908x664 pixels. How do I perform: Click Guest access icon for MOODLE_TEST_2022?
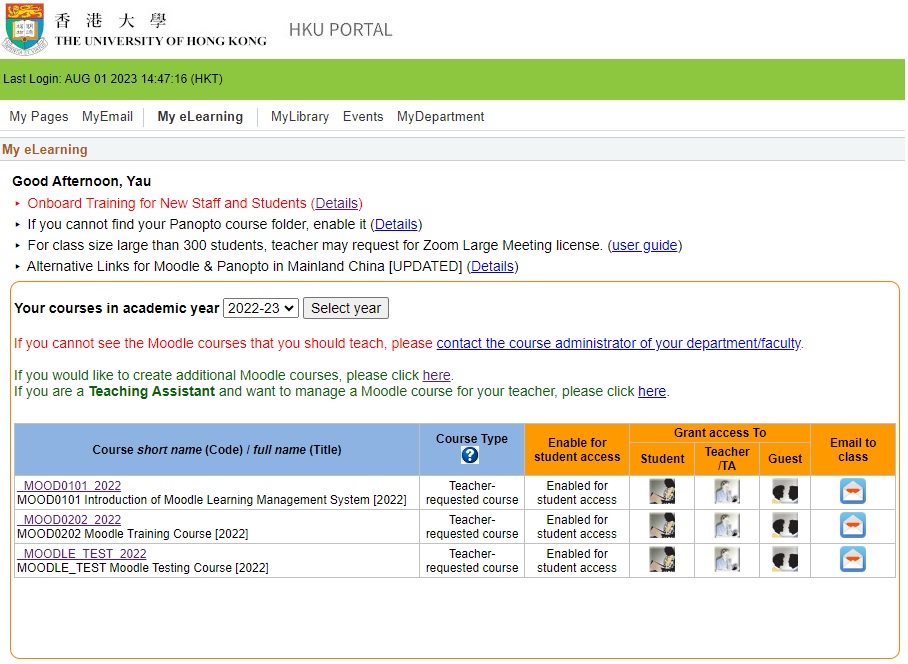785,560
